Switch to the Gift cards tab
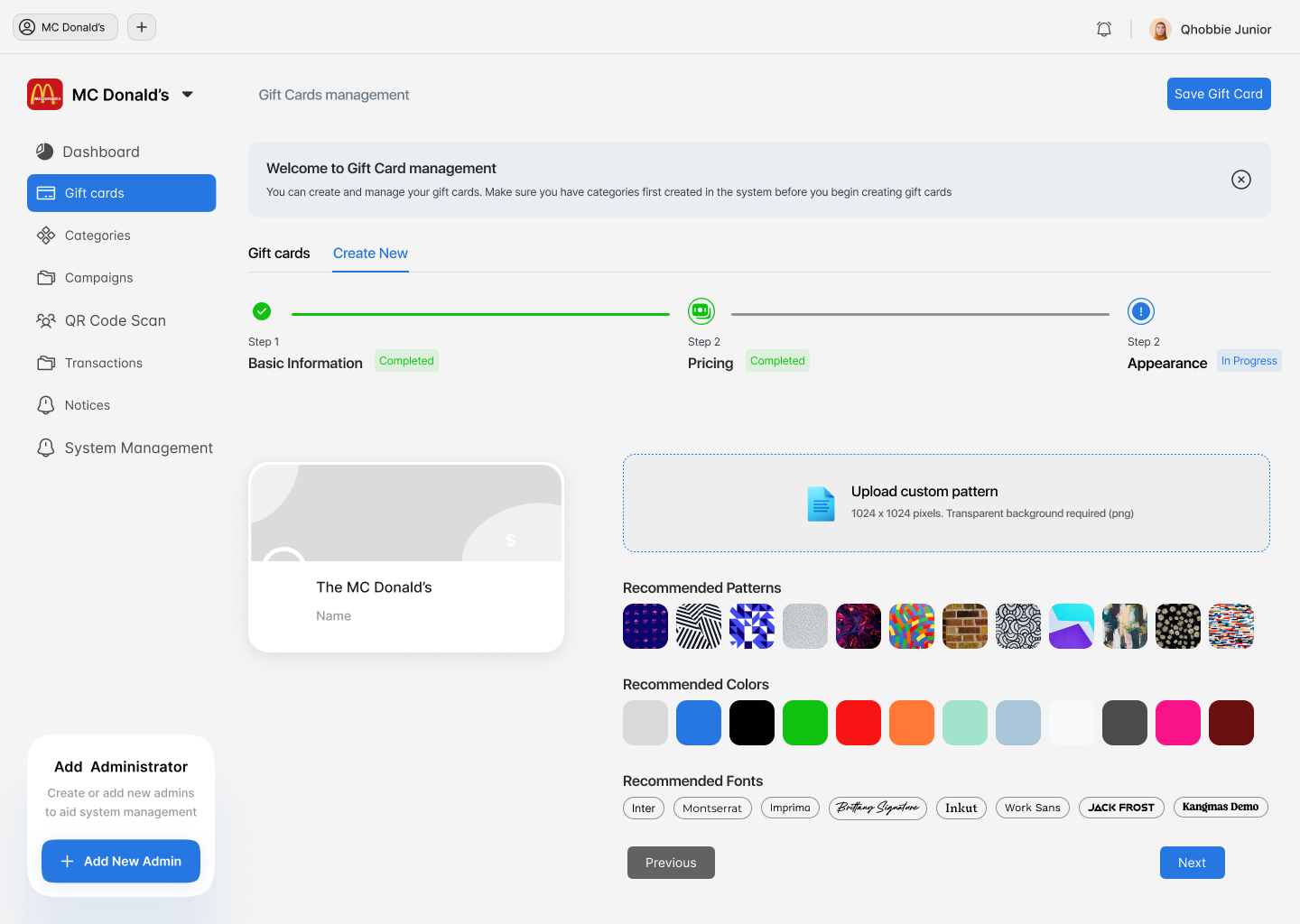 pos(279,254)
